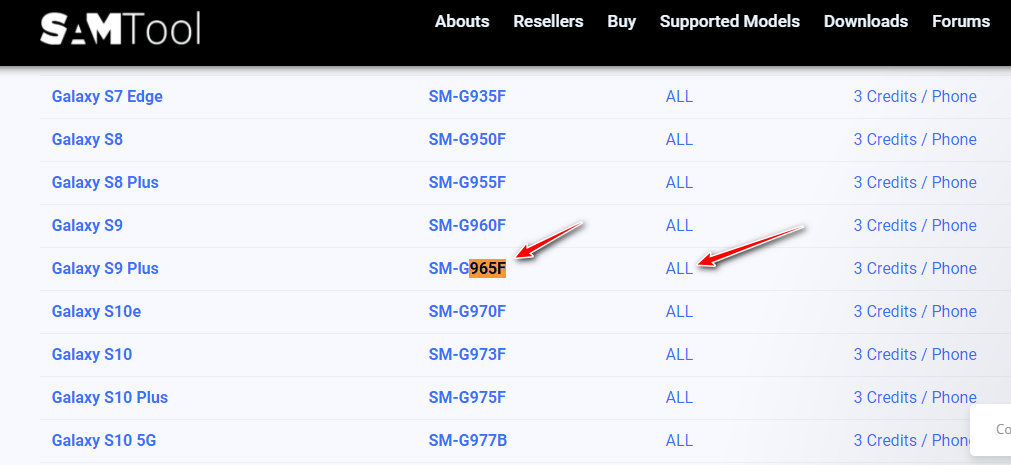Select model code SM-G935F
Image resolution: width=1011 pixels, height=465 pixels.
(467, 97)
